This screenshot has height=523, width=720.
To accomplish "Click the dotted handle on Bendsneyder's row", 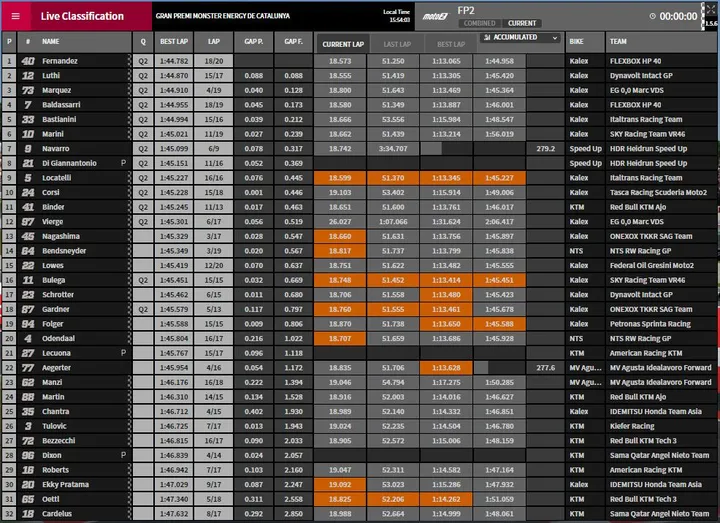I will click(129, 251).
